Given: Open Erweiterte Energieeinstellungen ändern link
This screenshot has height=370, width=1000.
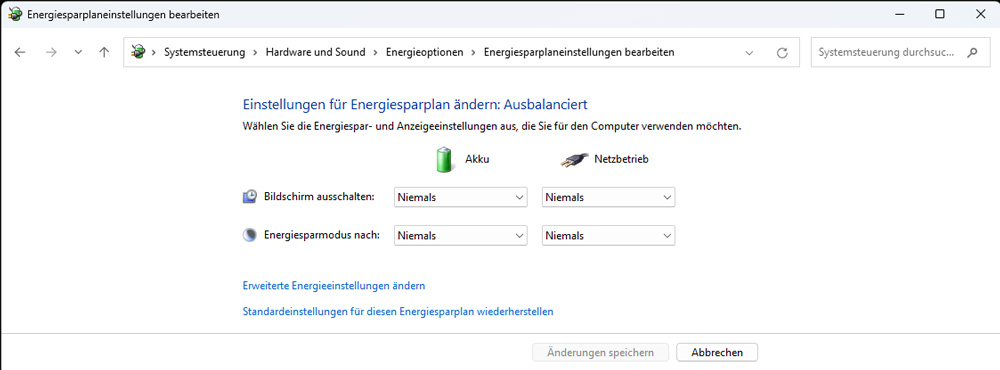Looking at the screenshot, I should click(x=334, y=286).
